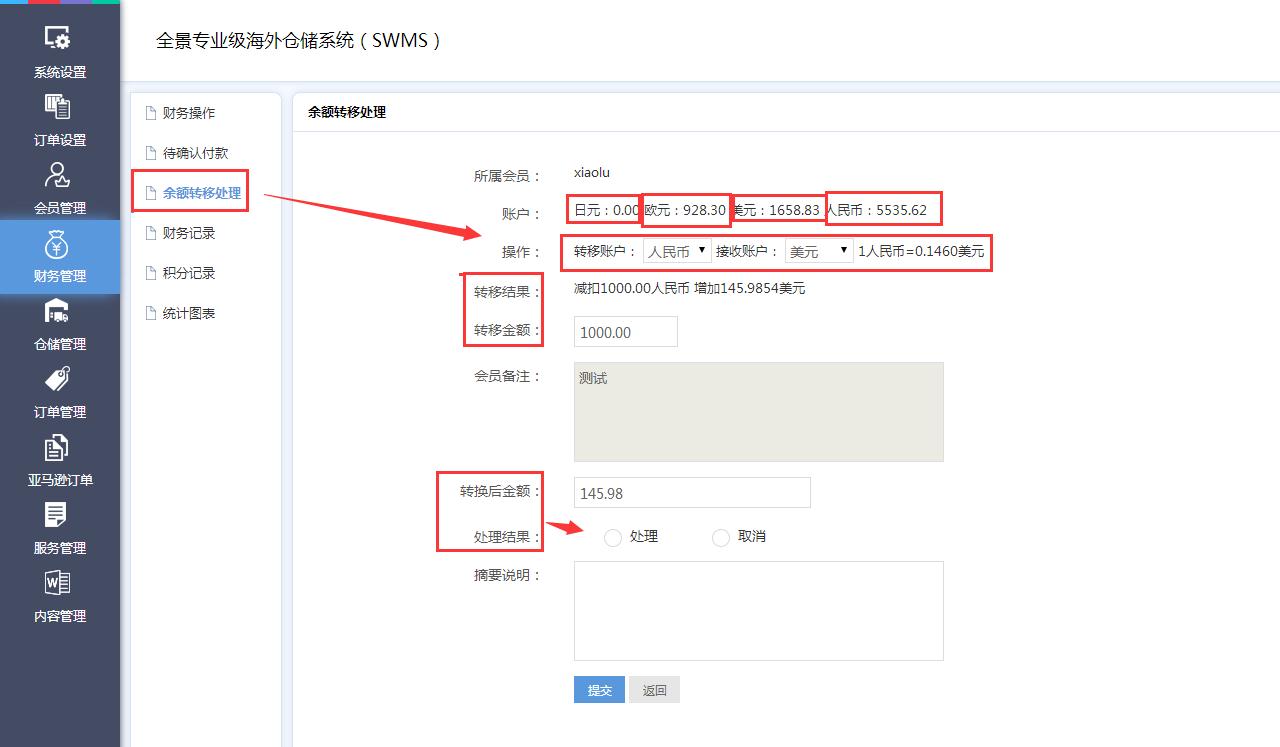Open the 接收账户 currency dropdown
This screenshot has height=747, width=1280.
(x=819, y=252)
